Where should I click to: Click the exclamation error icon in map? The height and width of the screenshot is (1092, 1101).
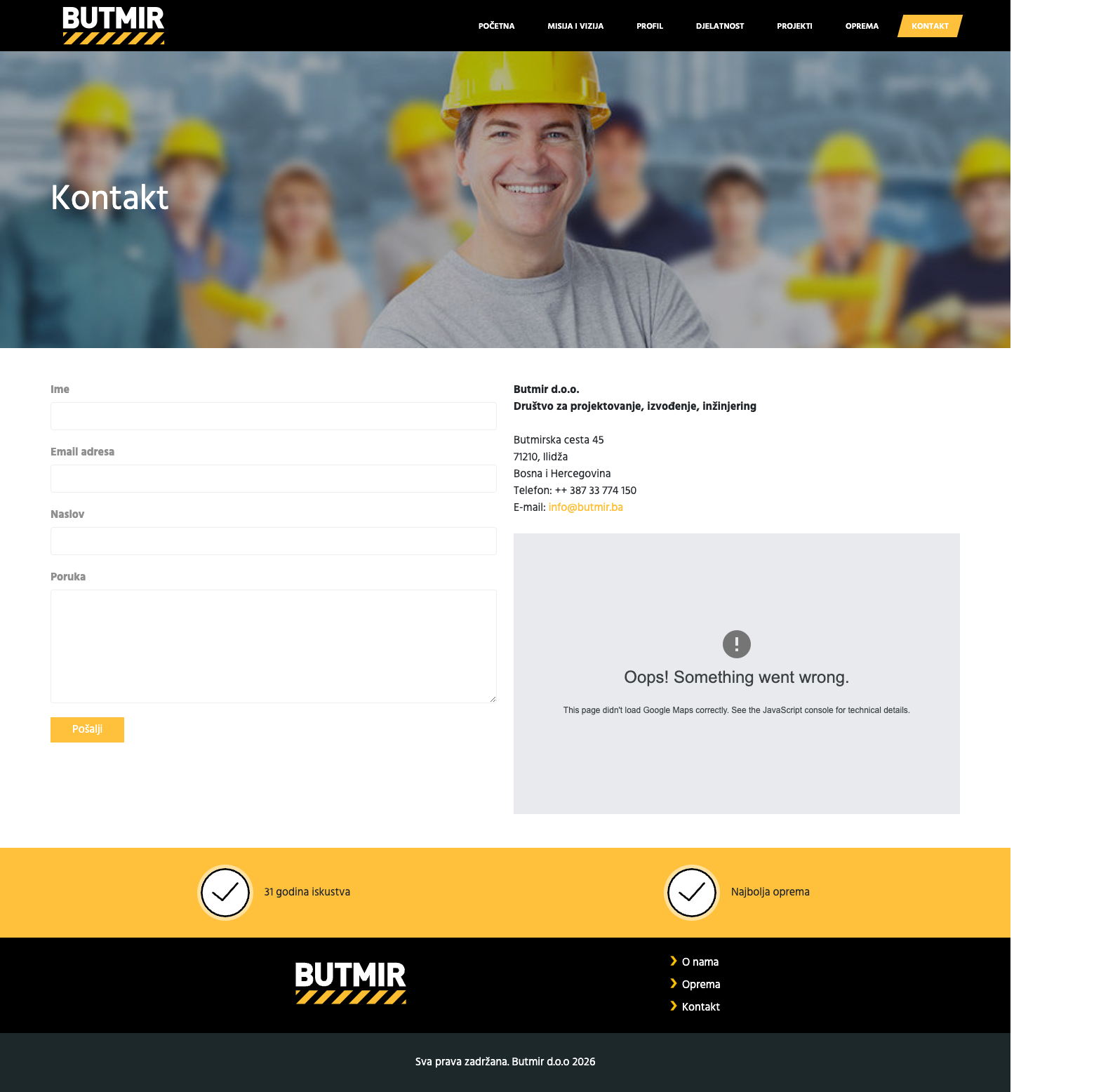click(737, 644)
